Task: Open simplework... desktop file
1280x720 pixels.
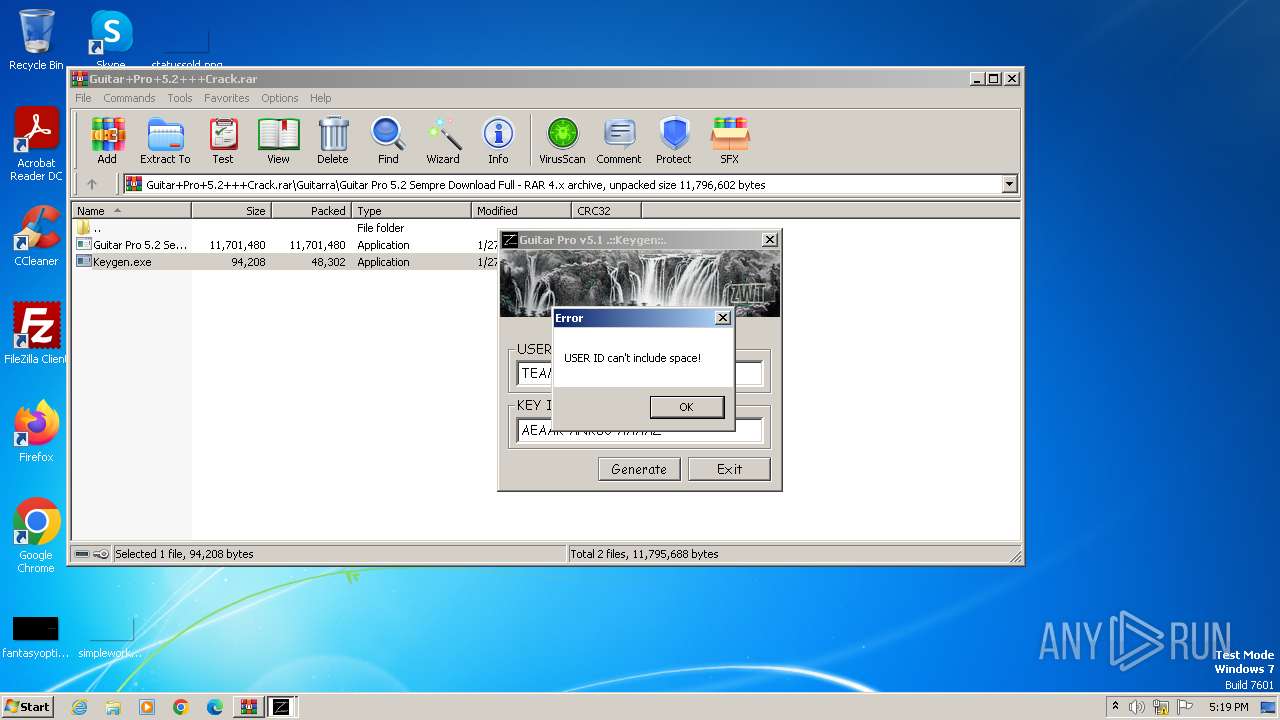Action: click(x=111, y=637)
